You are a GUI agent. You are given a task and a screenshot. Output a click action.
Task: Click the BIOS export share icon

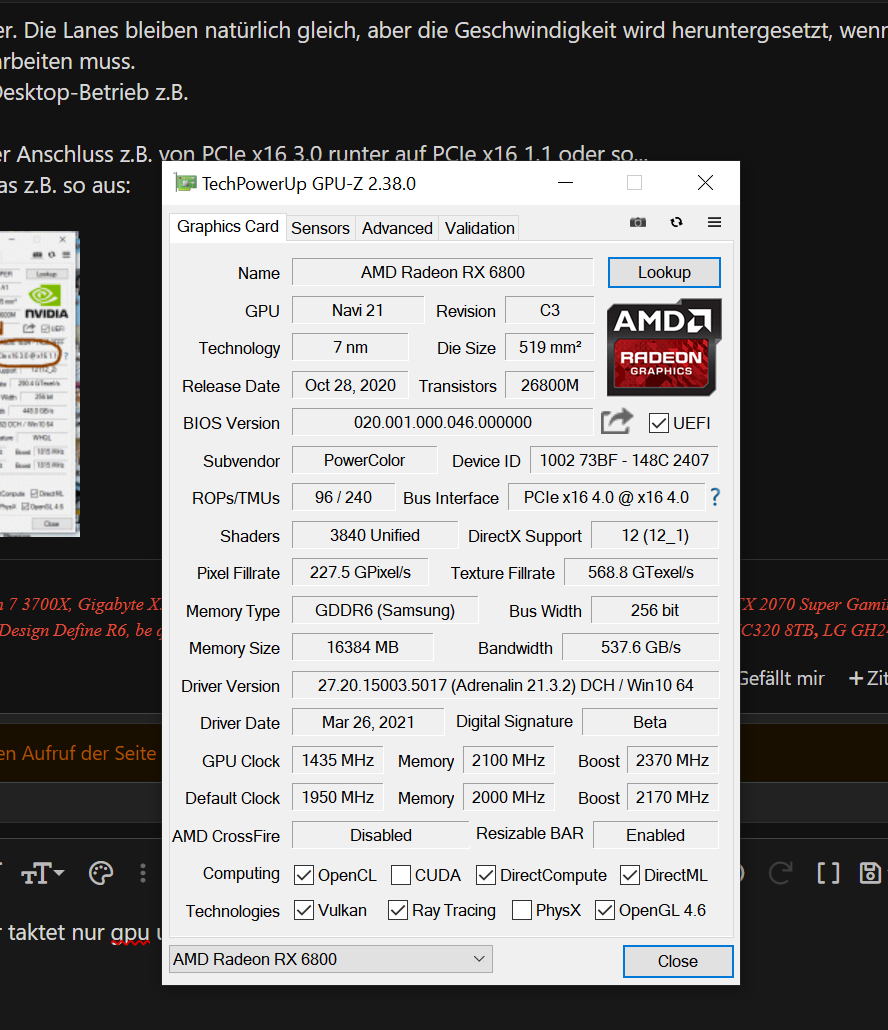click(x=617, y=422)
